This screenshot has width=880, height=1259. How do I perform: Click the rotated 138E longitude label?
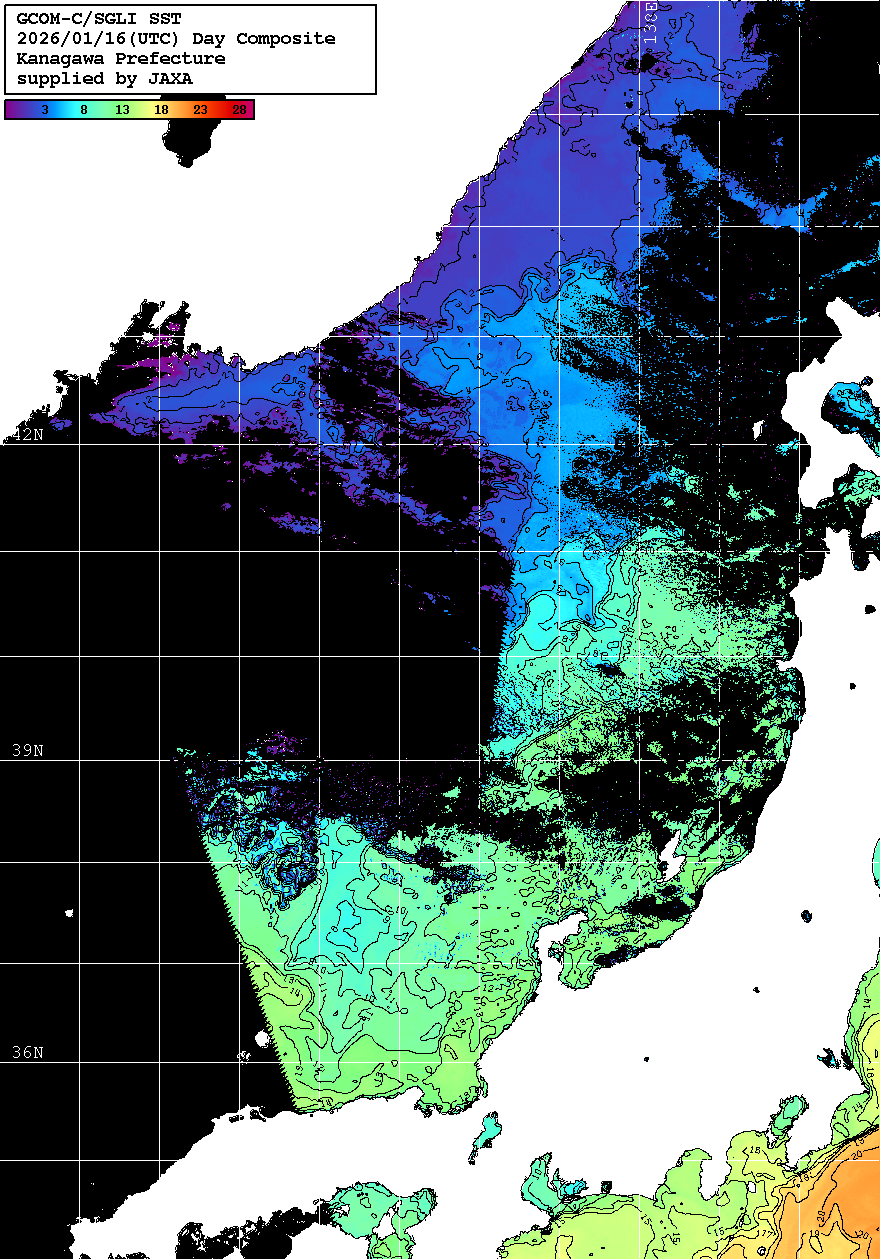click(x=650, y=20)
